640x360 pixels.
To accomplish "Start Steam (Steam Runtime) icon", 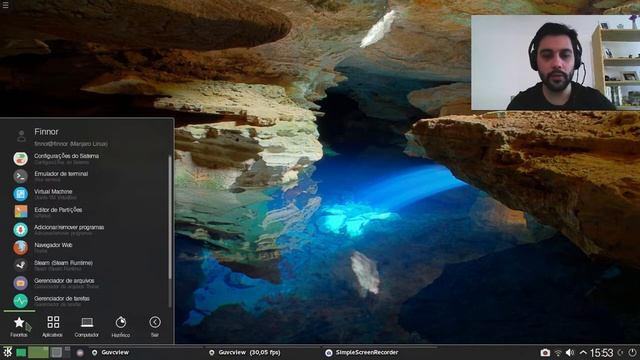I will coord(20,265).
